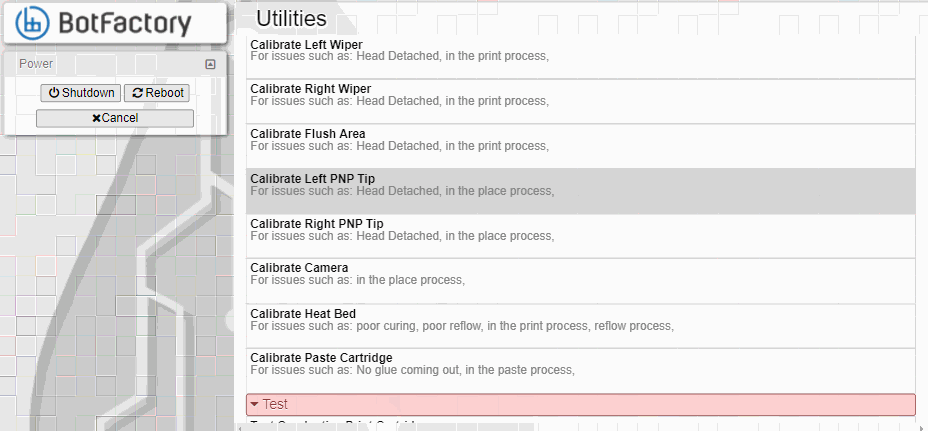Choose Calibrate Right PNP Tip
The width and height of the screenshot is (928, 431).
[580, 236]
